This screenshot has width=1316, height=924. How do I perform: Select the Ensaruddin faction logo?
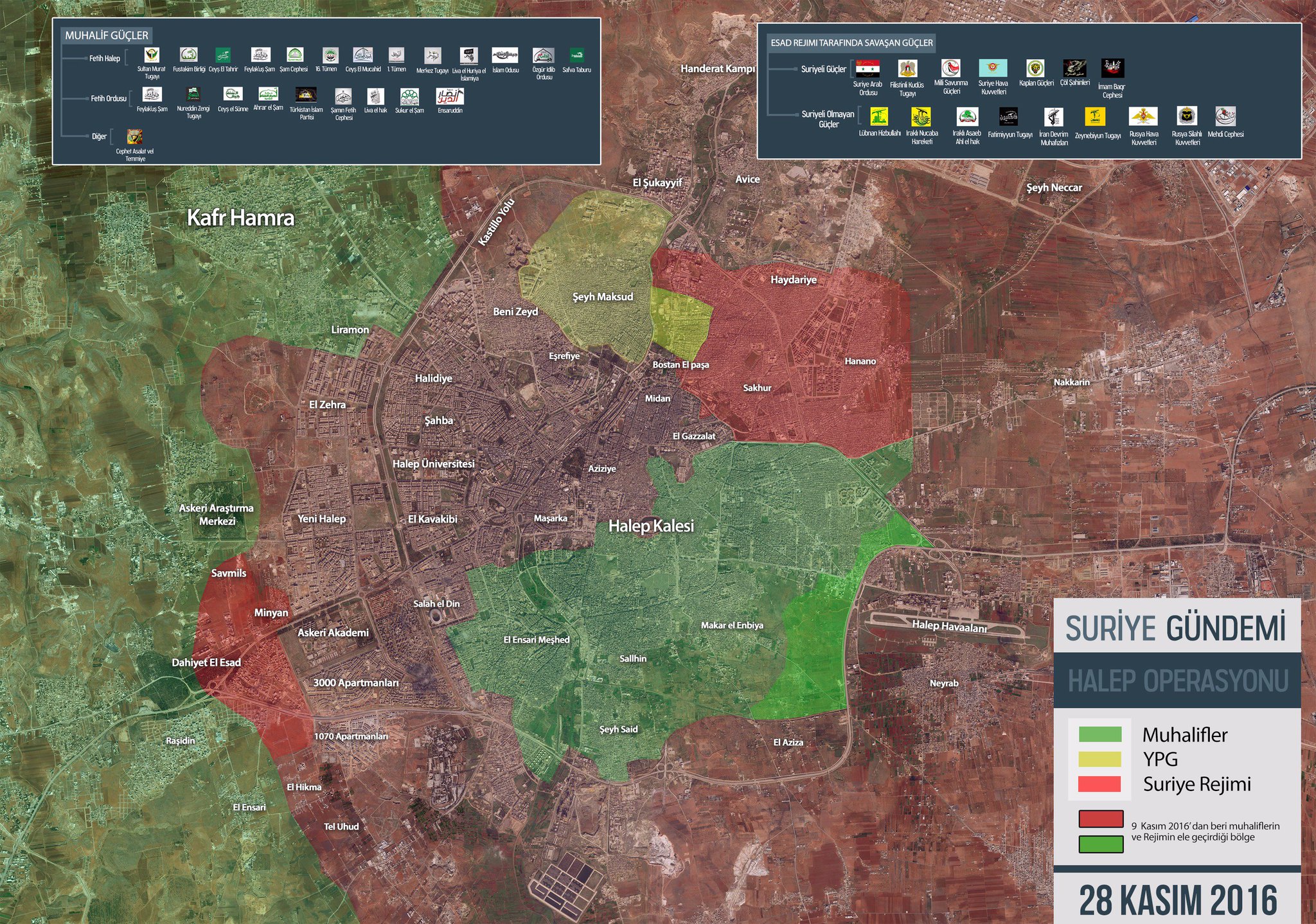(x=450, y=96)
